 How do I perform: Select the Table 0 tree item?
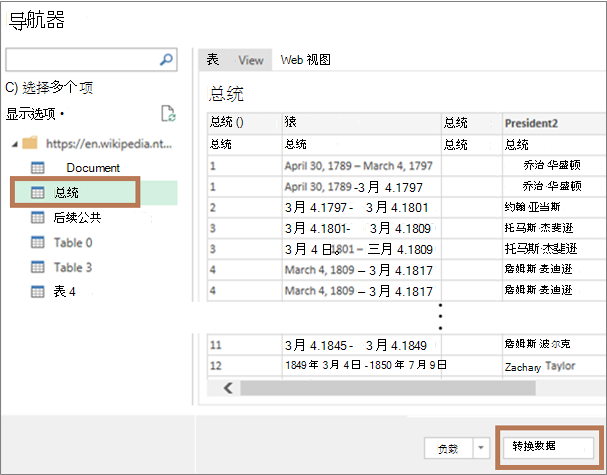pyautogui.click(x=73, y=242)
